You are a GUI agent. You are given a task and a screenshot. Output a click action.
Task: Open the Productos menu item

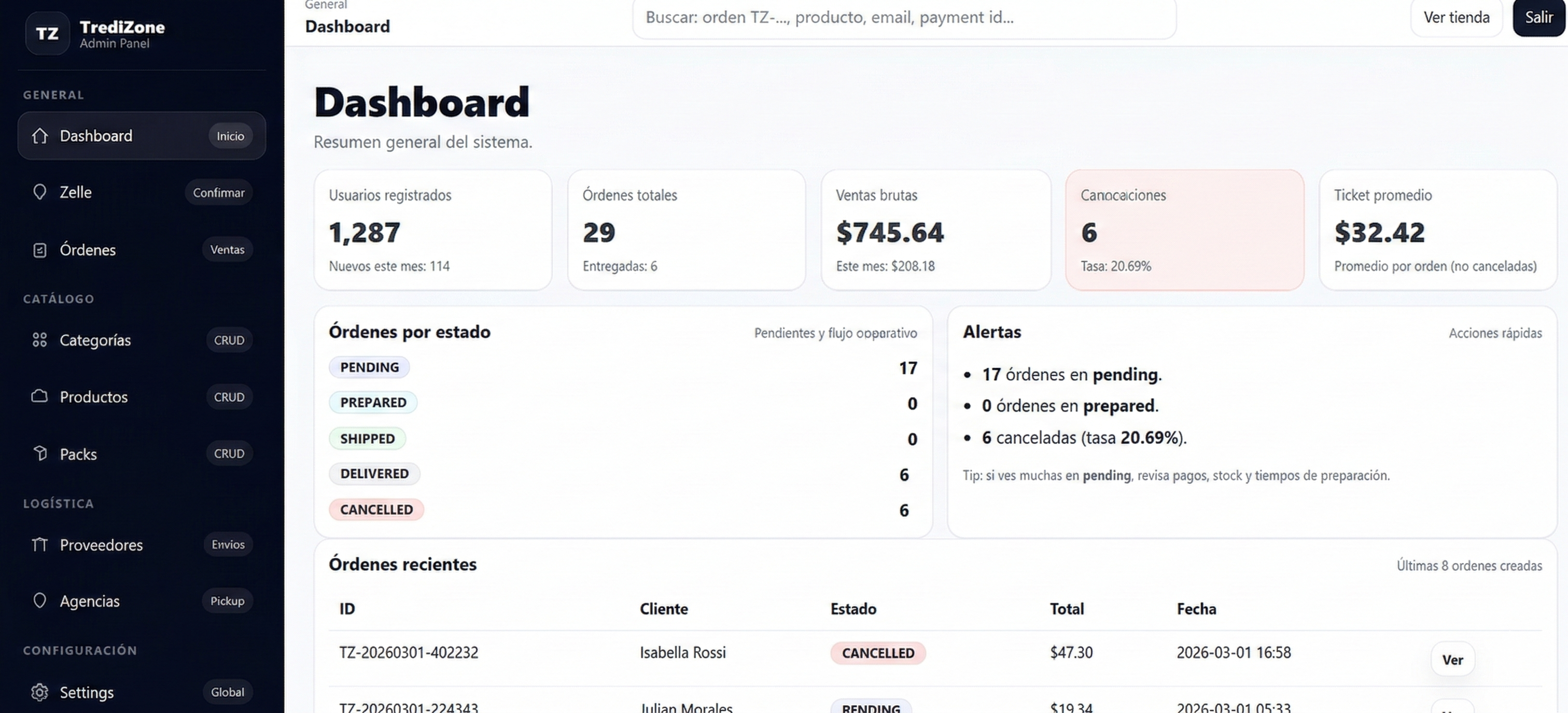pos(94,396)
